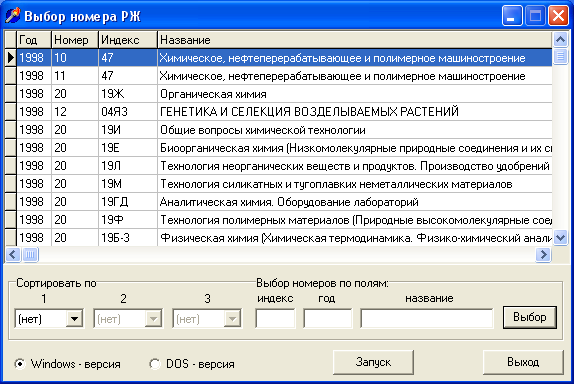574x384 pixels.
Task: Click the название filter input field
Action: [x=427, y=318]
